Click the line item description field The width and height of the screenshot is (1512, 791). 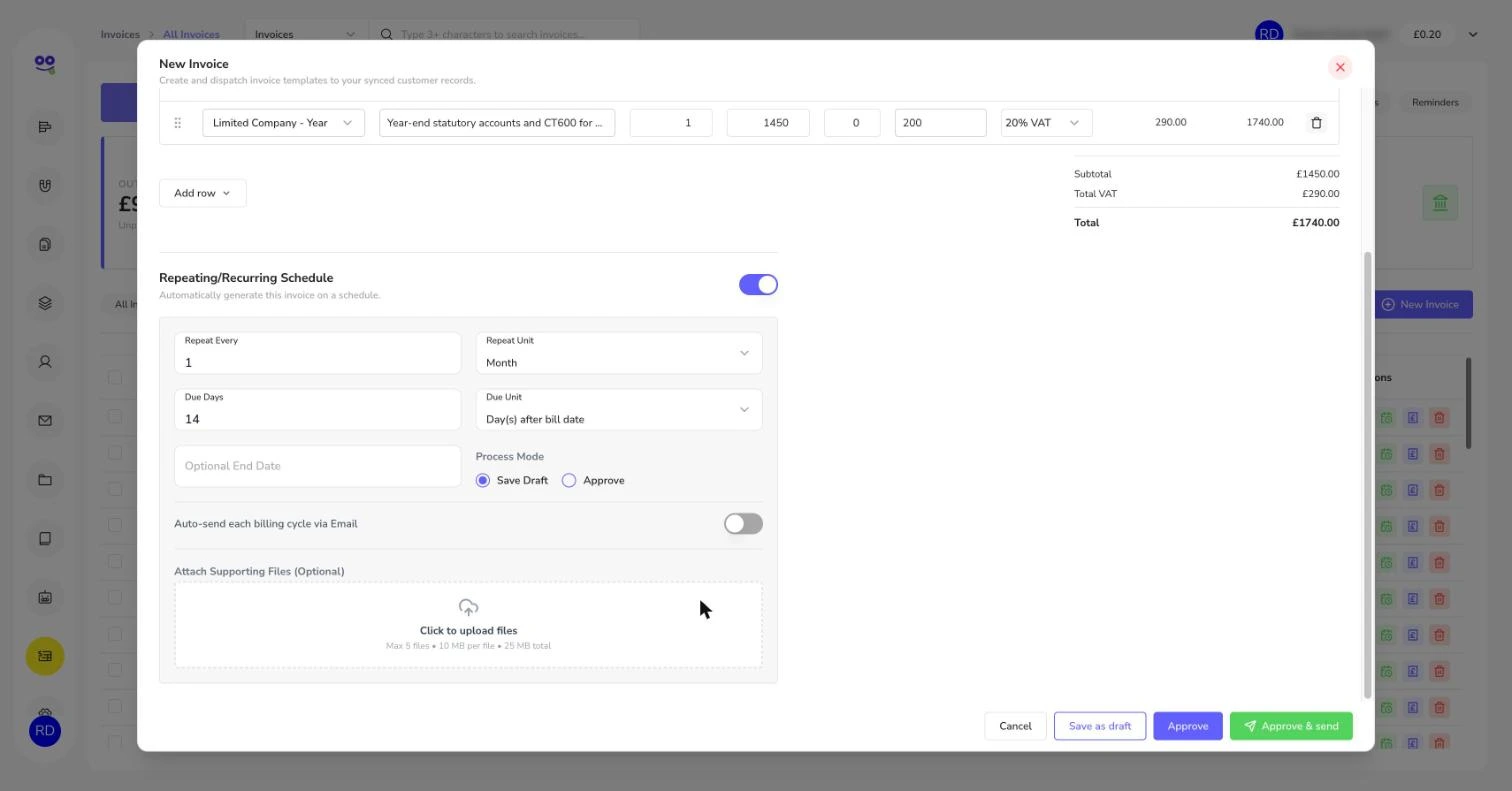[497, 123]
